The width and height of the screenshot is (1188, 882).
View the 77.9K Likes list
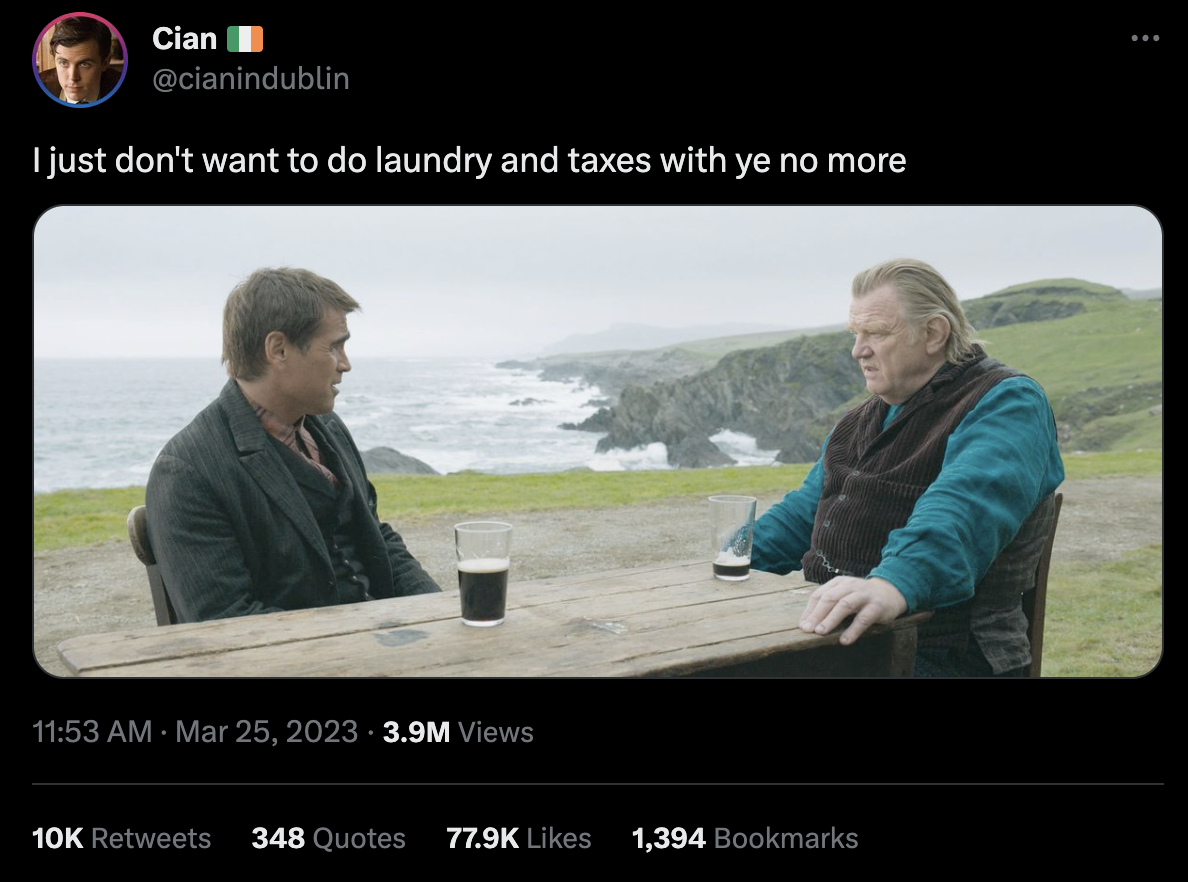[519, 838]
